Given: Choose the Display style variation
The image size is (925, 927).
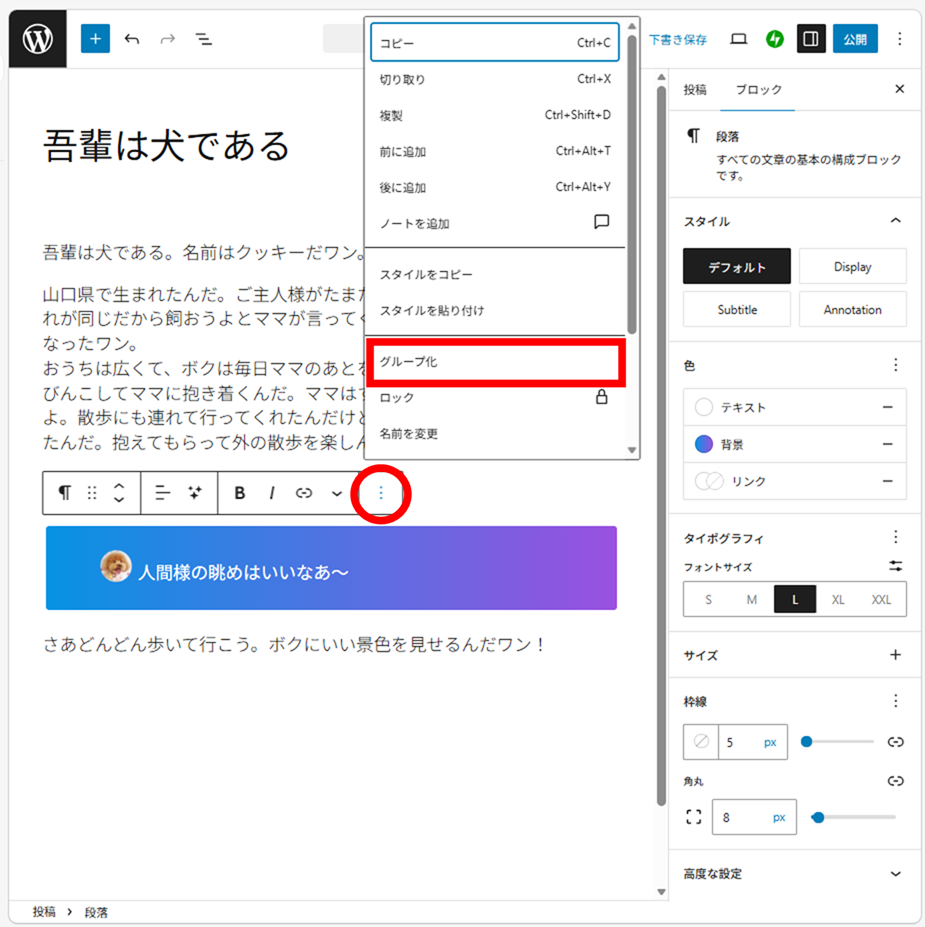Looking at the screenshot, I should pos(852,267).
